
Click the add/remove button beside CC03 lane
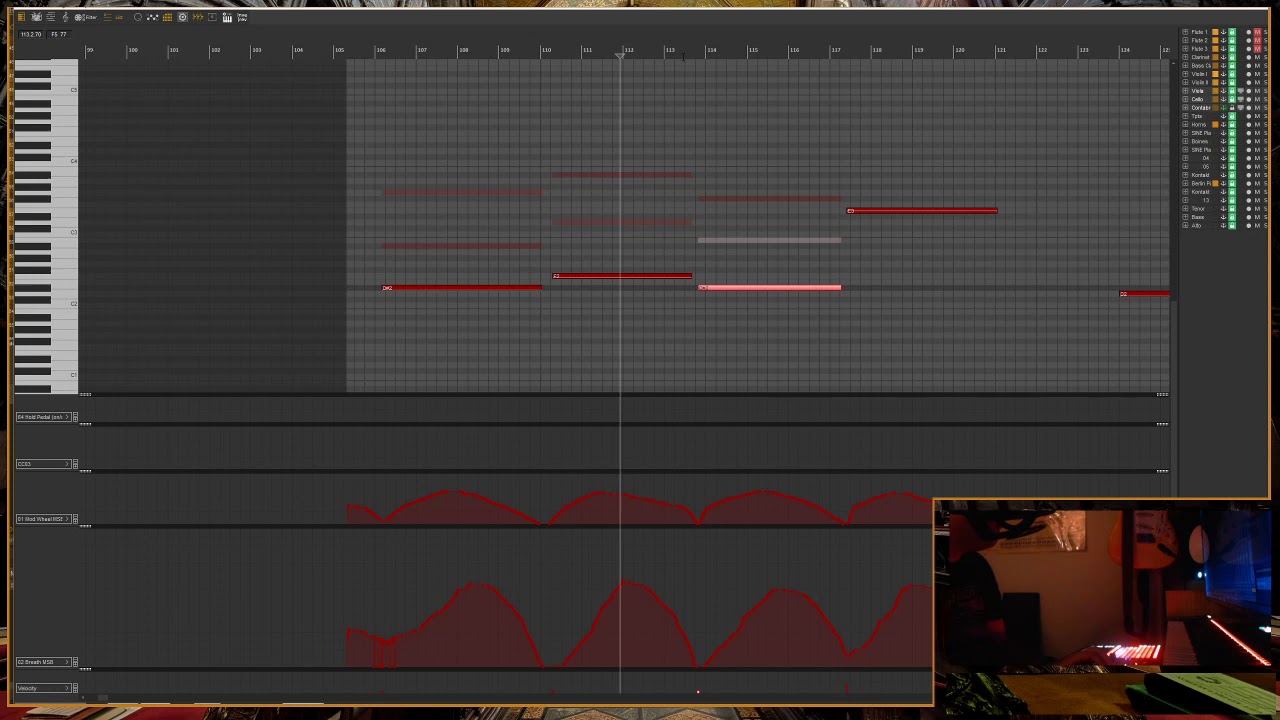click(74, 464)
